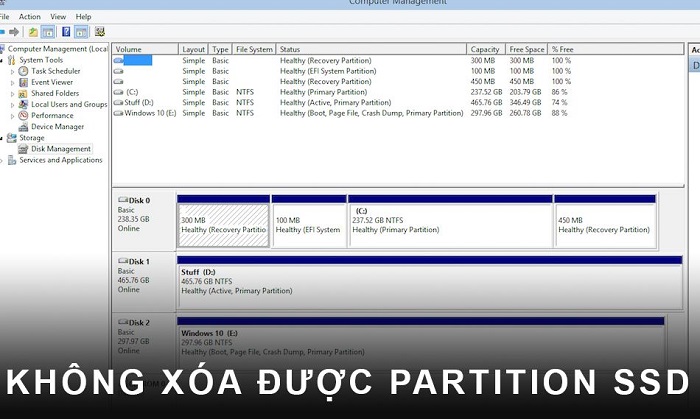The height and width of the screenshot is (419, 700).
Task: Expand the Task Scheduler node
Action: 12,71
